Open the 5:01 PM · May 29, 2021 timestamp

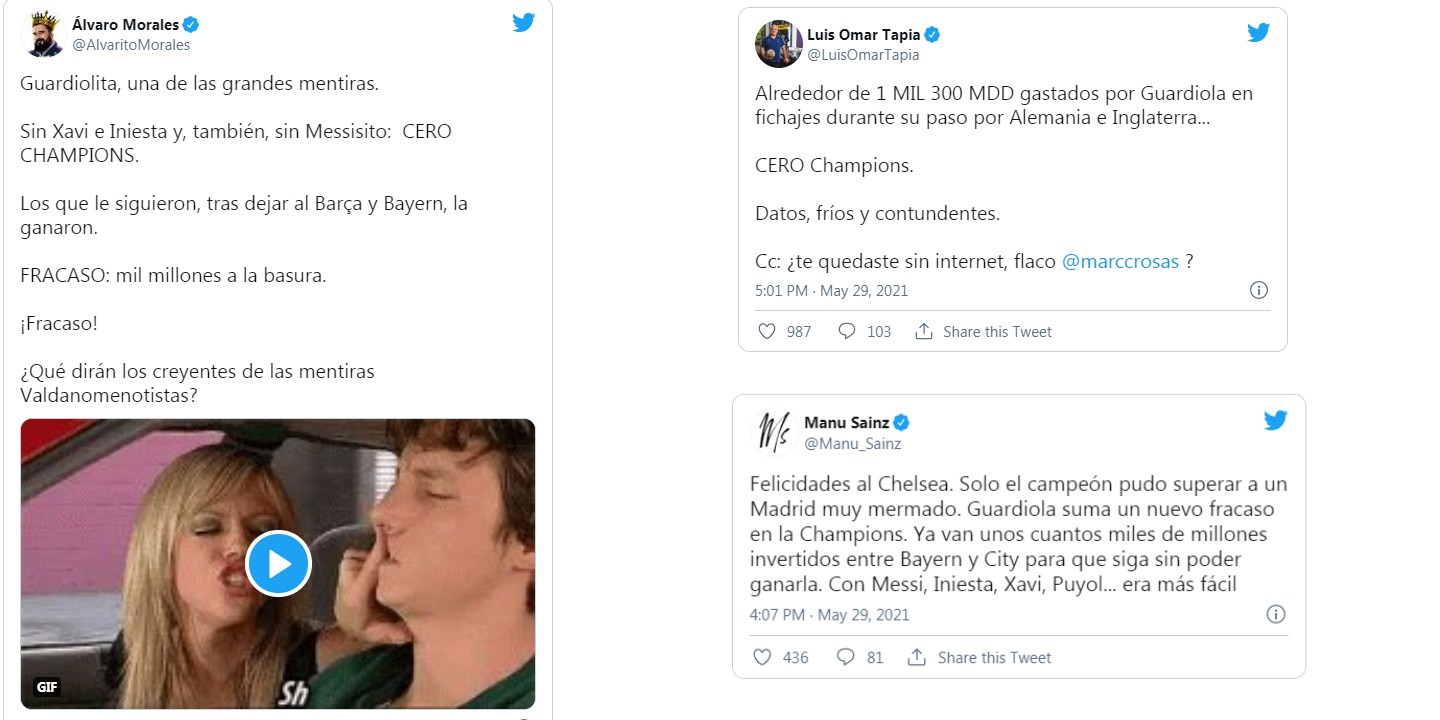point(832,291)
